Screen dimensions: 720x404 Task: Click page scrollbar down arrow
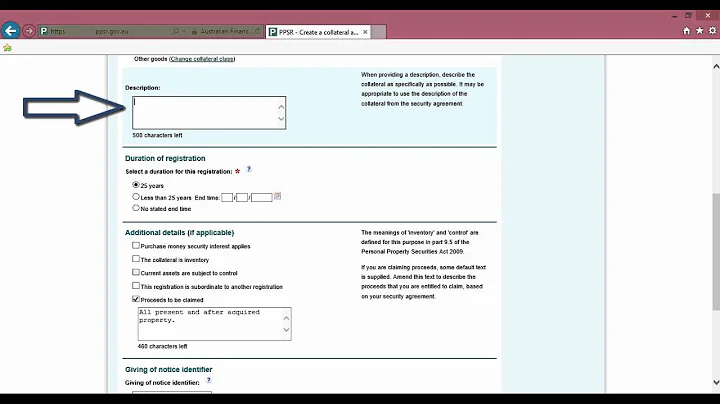[716, 382]
